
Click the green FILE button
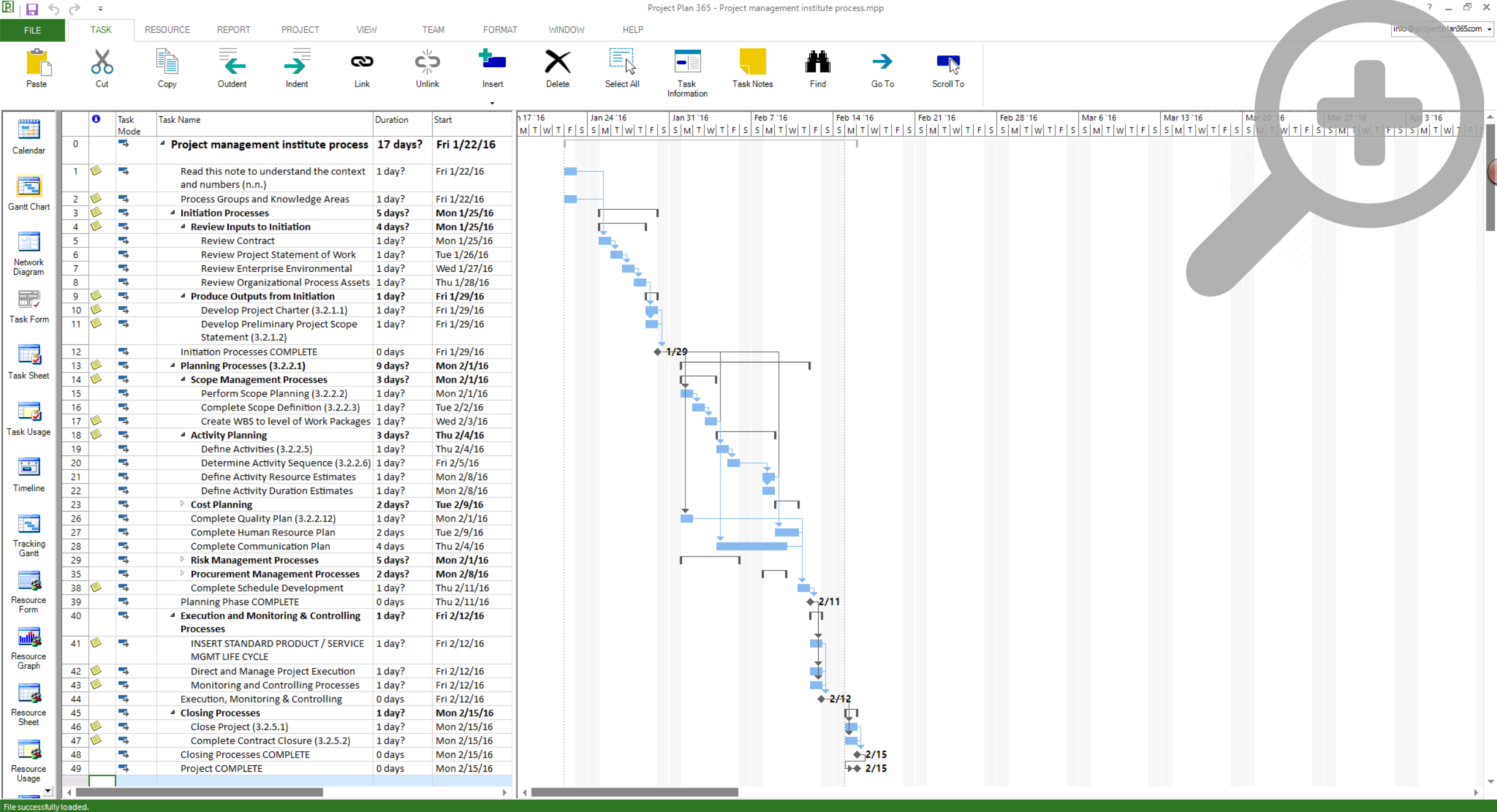click(32, 30)
